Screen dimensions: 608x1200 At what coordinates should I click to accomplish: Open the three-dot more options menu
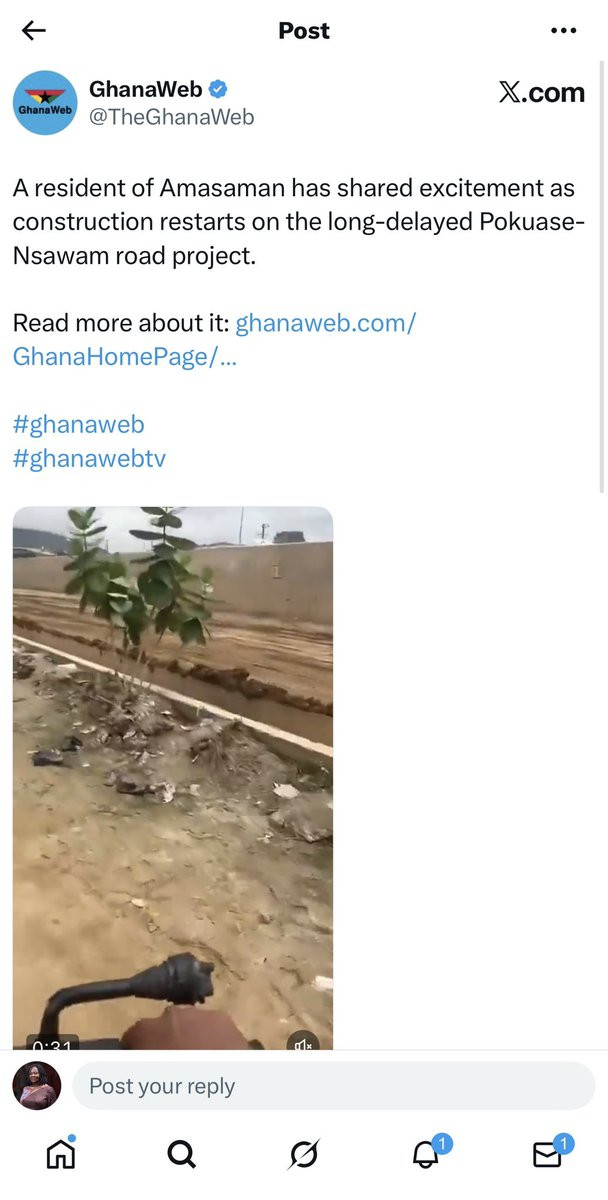pos(564,31)
